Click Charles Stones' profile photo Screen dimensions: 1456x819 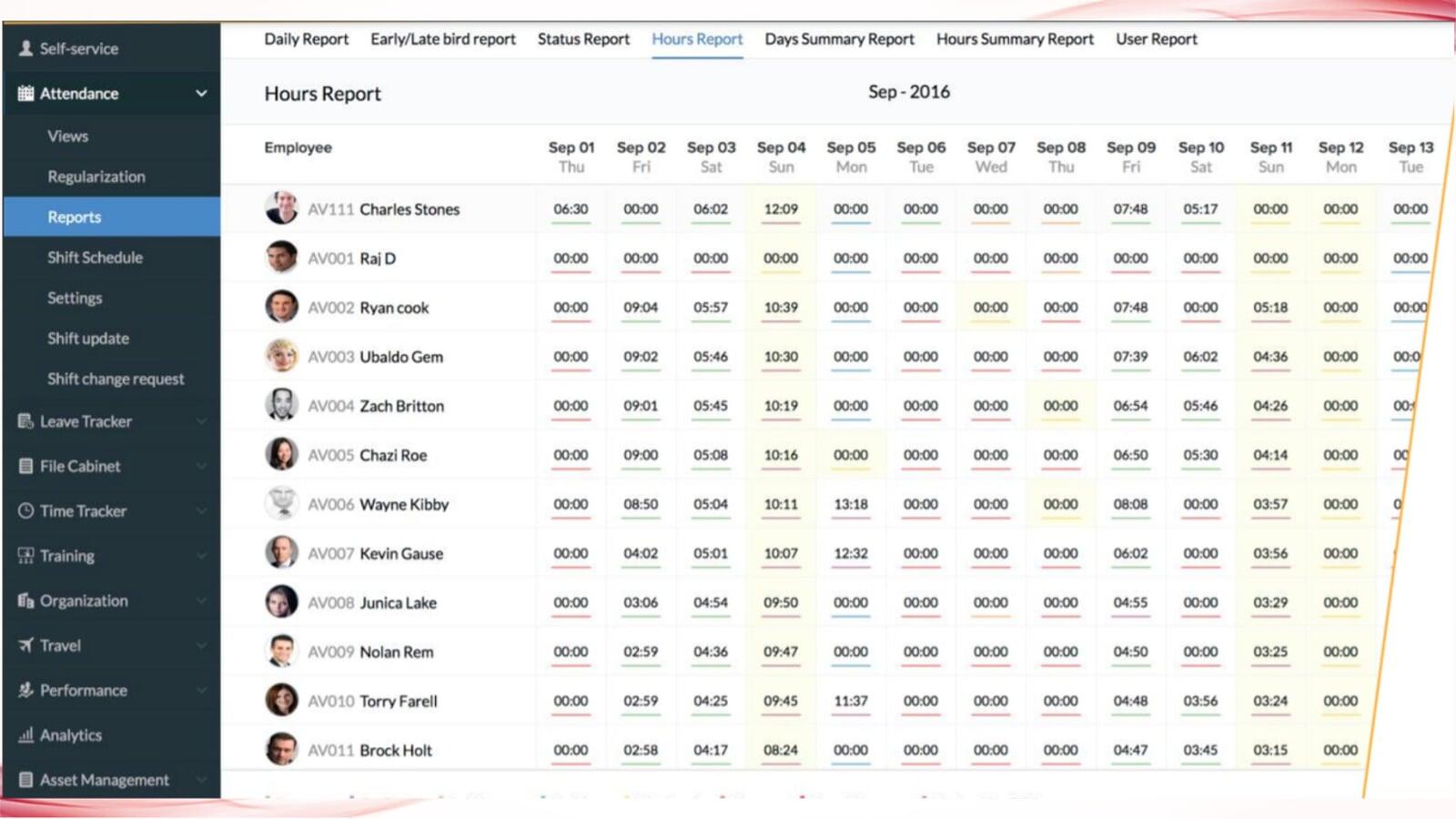pyautogui.click(x=281, y=208)
